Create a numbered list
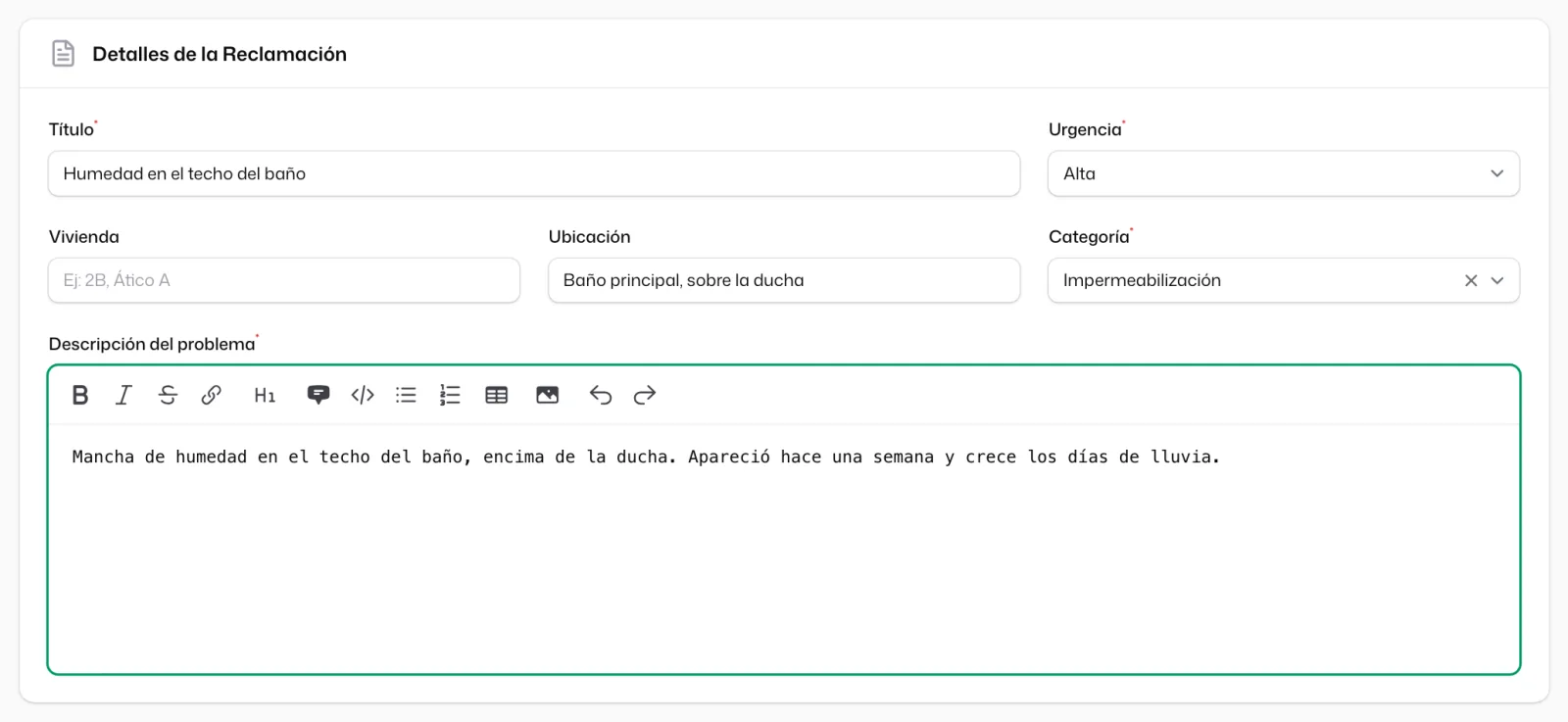The width and height of the screenshot is (1568, 722). [450, 395]
